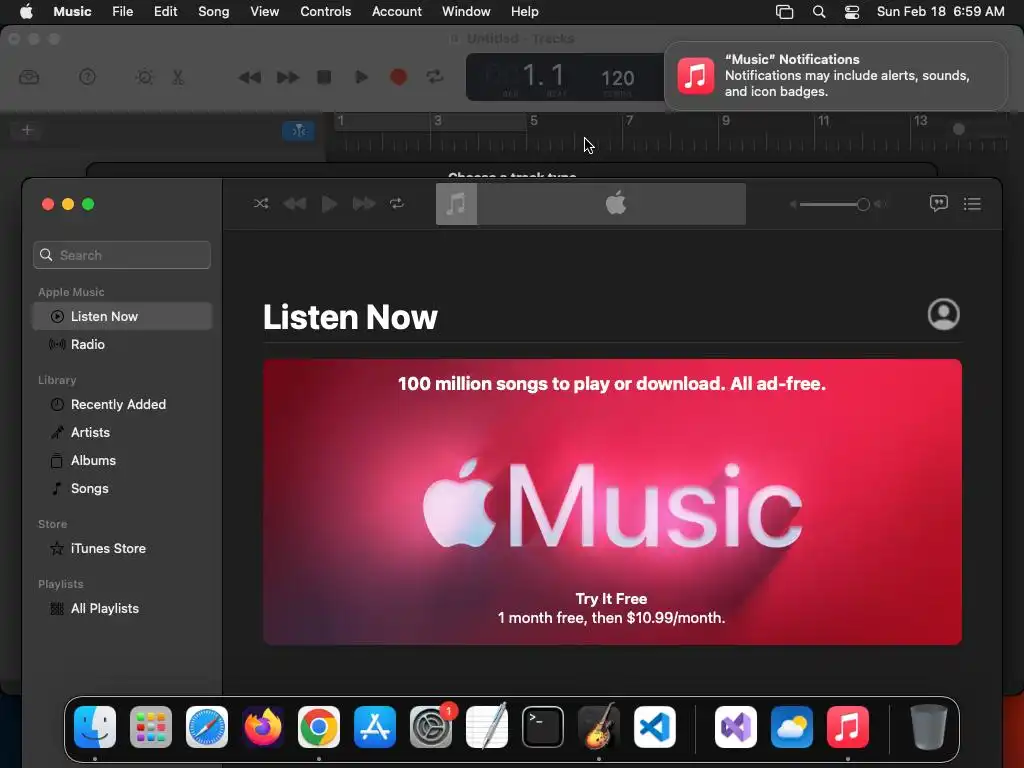This screenshot has width=1024, height=768.
Task: Toggle GarageBand cycle mode
Action: click(435, 77)
